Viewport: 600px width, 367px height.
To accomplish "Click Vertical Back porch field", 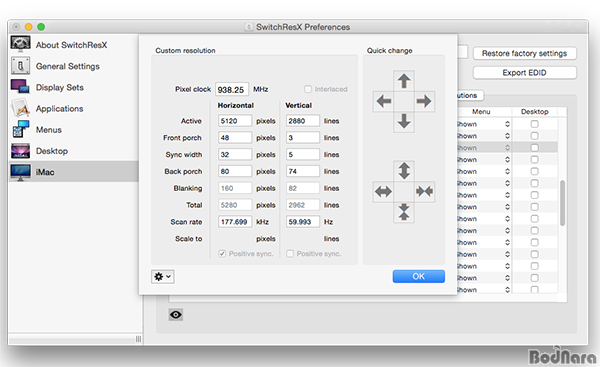I will click(303, 171).
